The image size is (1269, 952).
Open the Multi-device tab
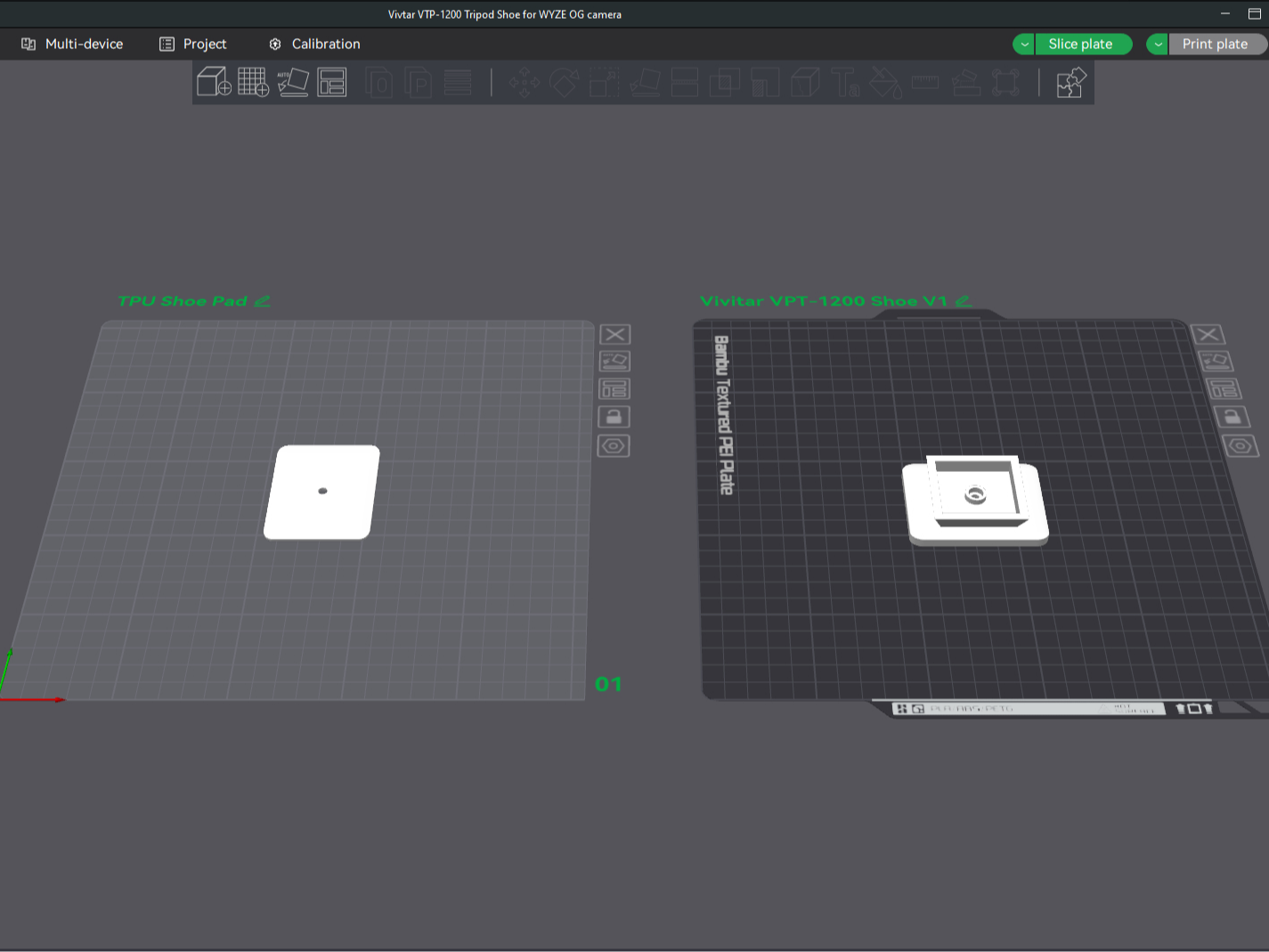pyautogui.click(x=72, y=44)
